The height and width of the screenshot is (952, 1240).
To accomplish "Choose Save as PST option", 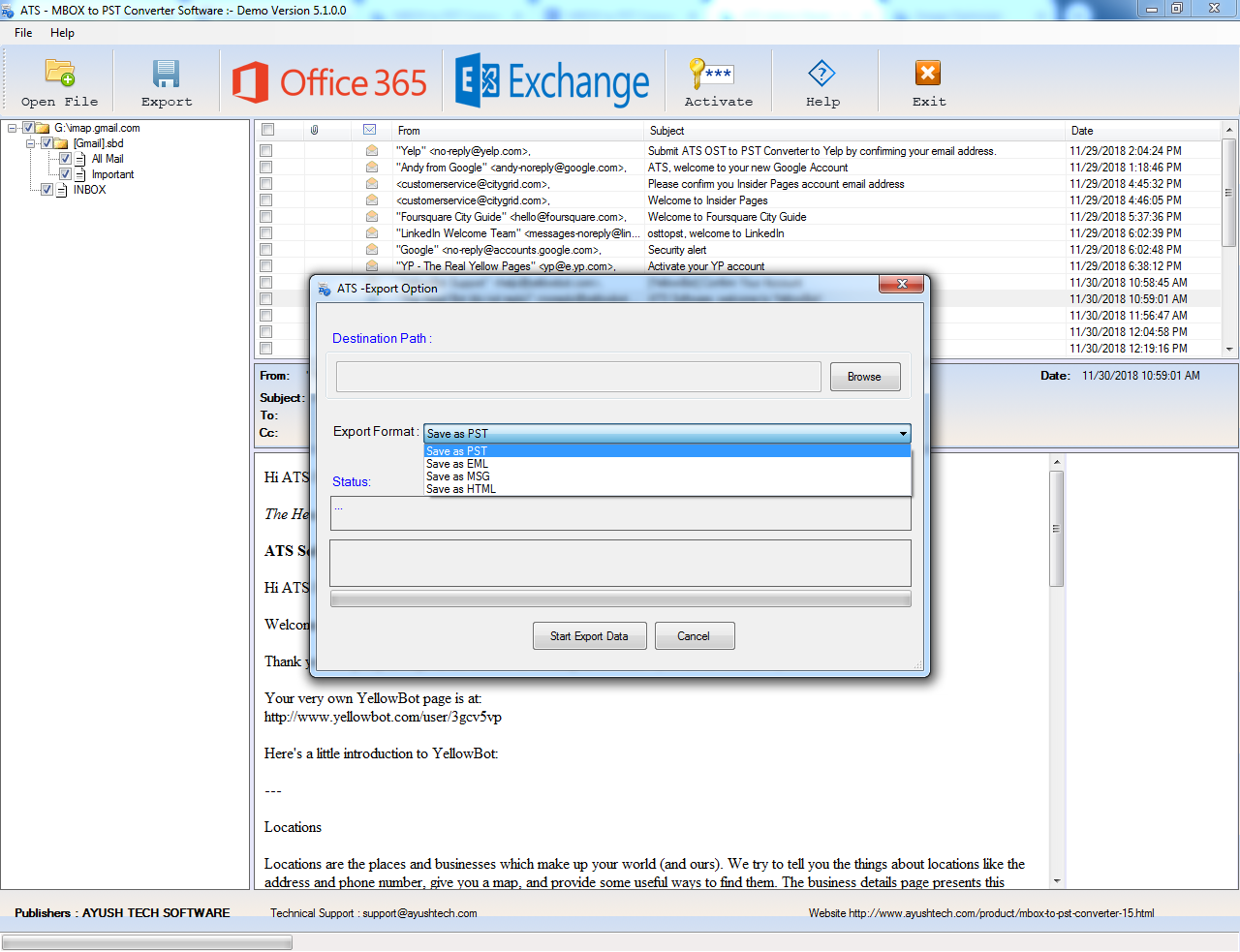I will click(x=667, y=451).
